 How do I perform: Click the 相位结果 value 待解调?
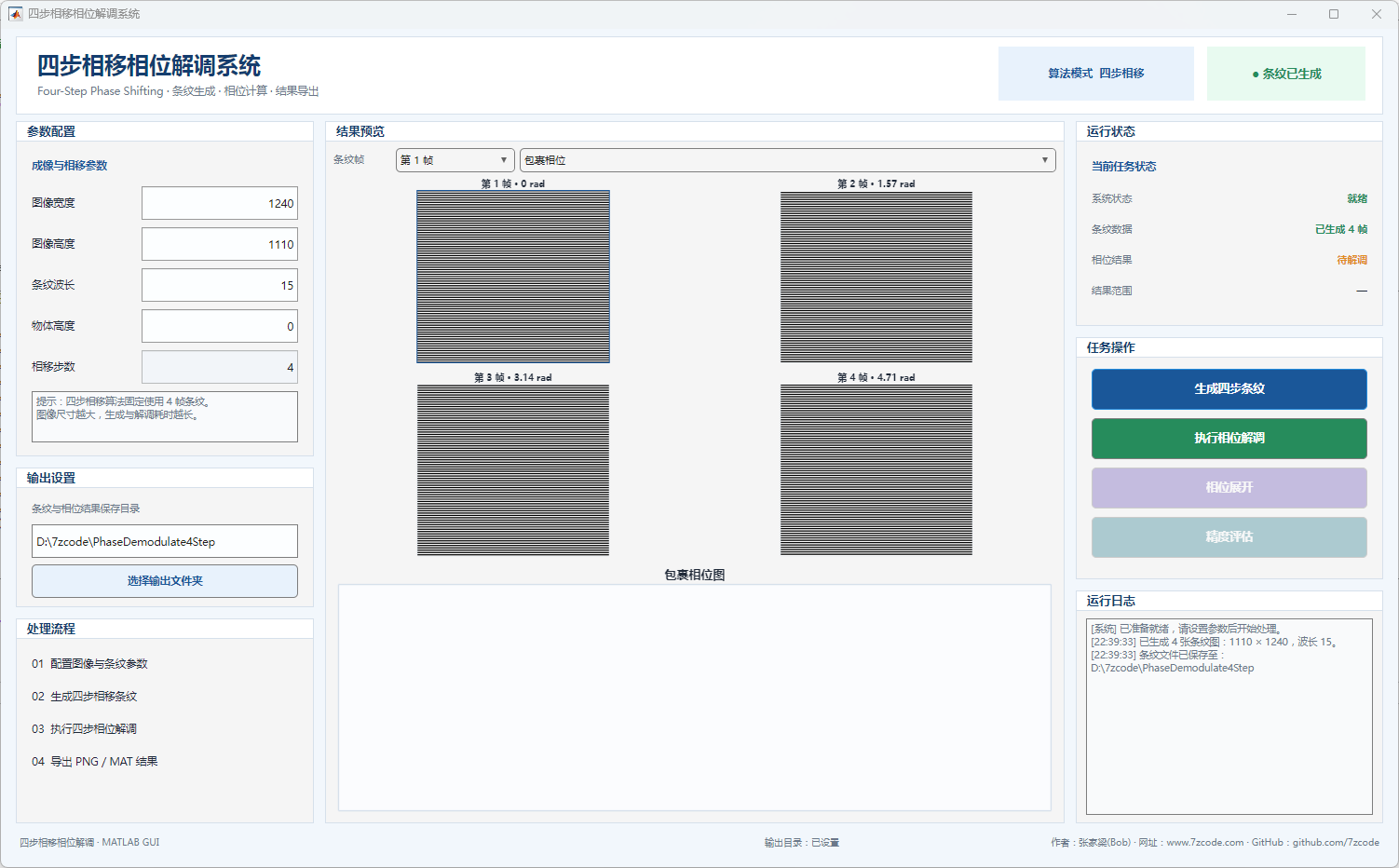(x=1352, y=260)
